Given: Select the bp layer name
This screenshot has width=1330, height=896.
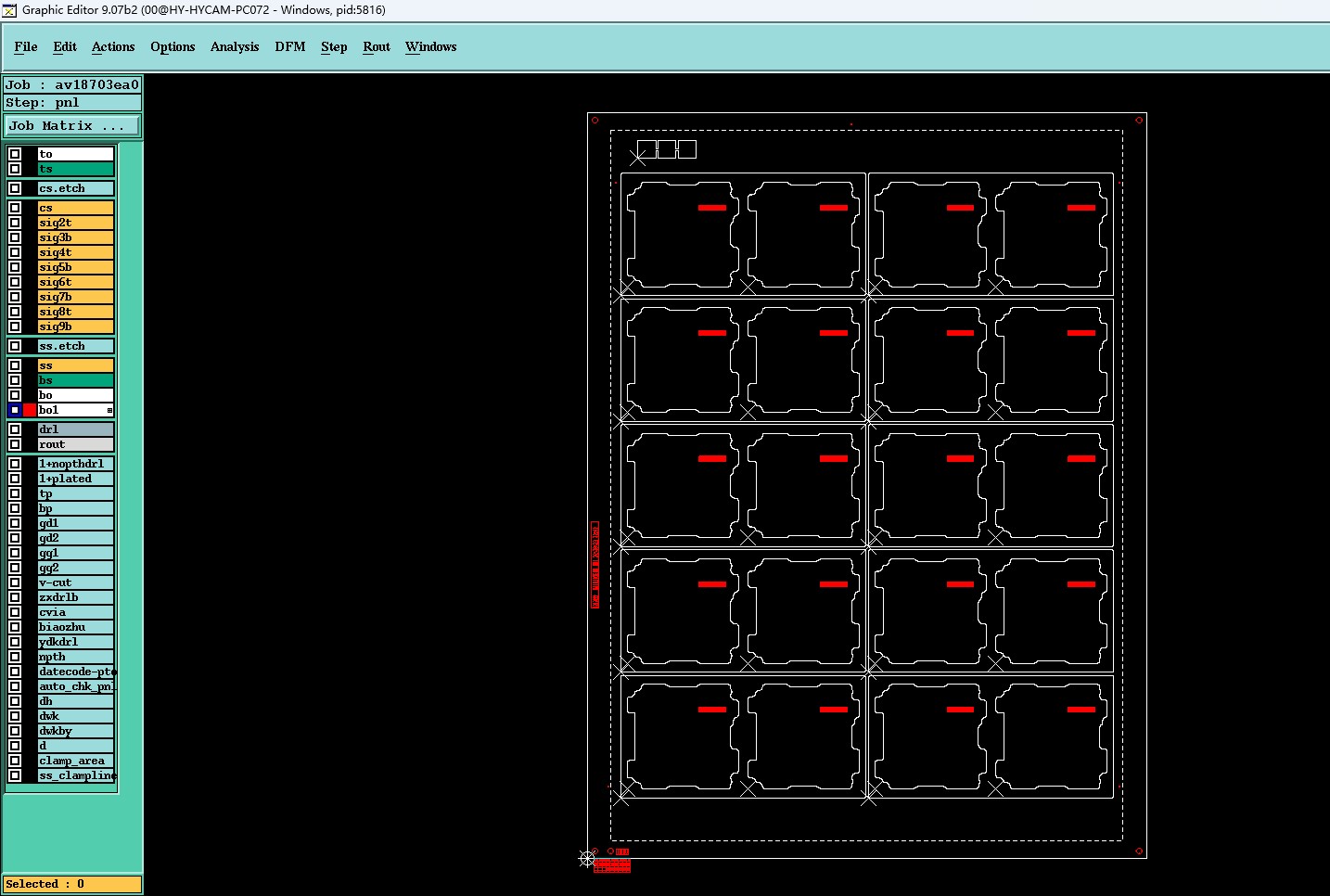Looking at the screenshot, I should 75,508.
